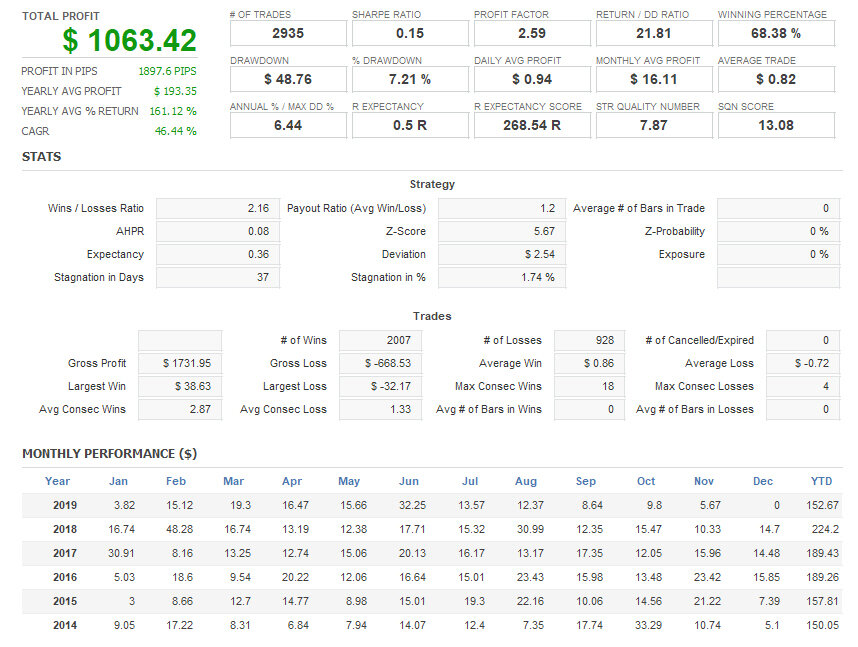Select the Stagnation in Days field 37

tap(218, 278)
